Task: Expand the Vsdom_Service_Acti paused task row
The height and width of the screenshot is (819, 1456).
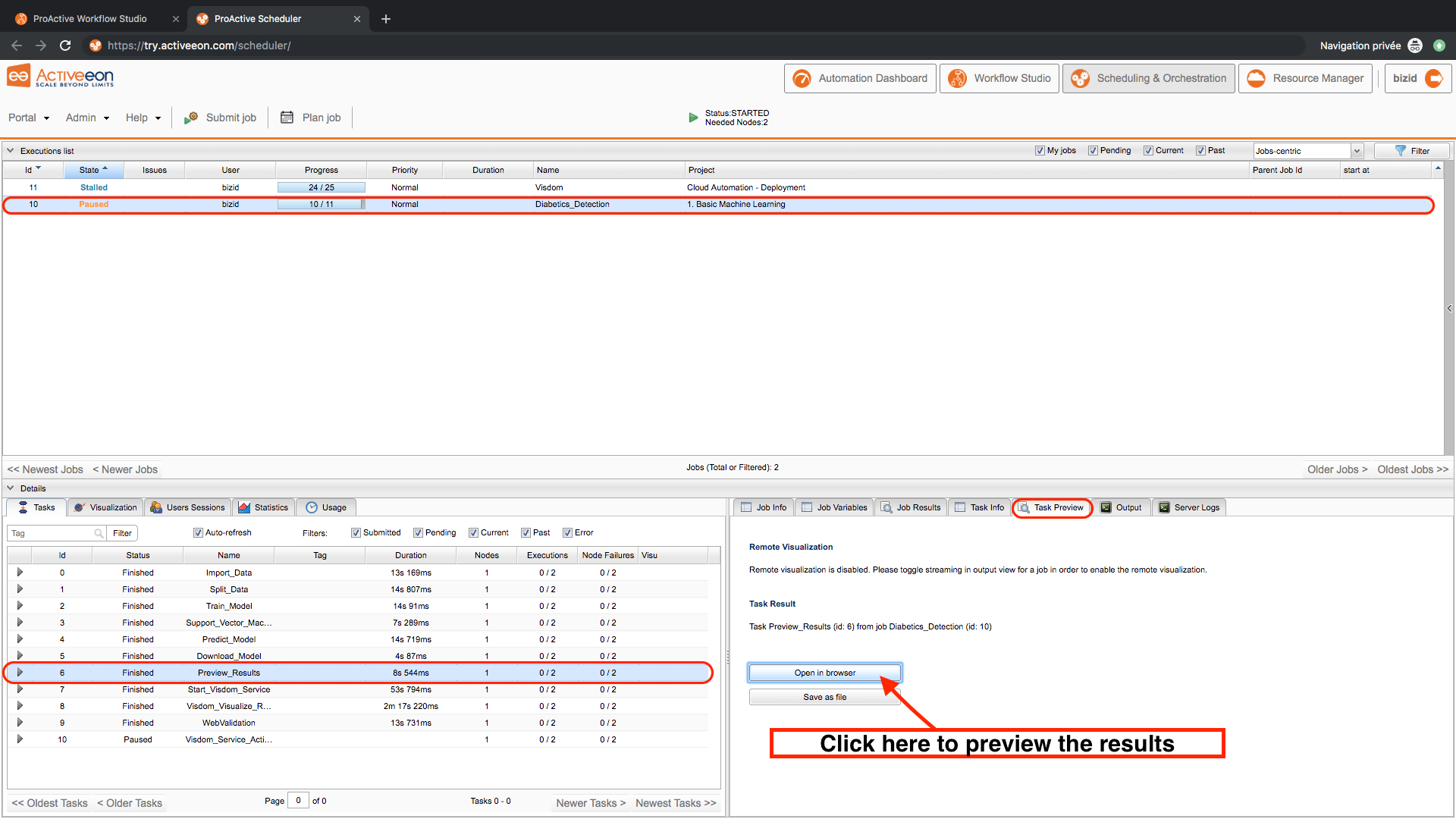Action: pos(20,739)
